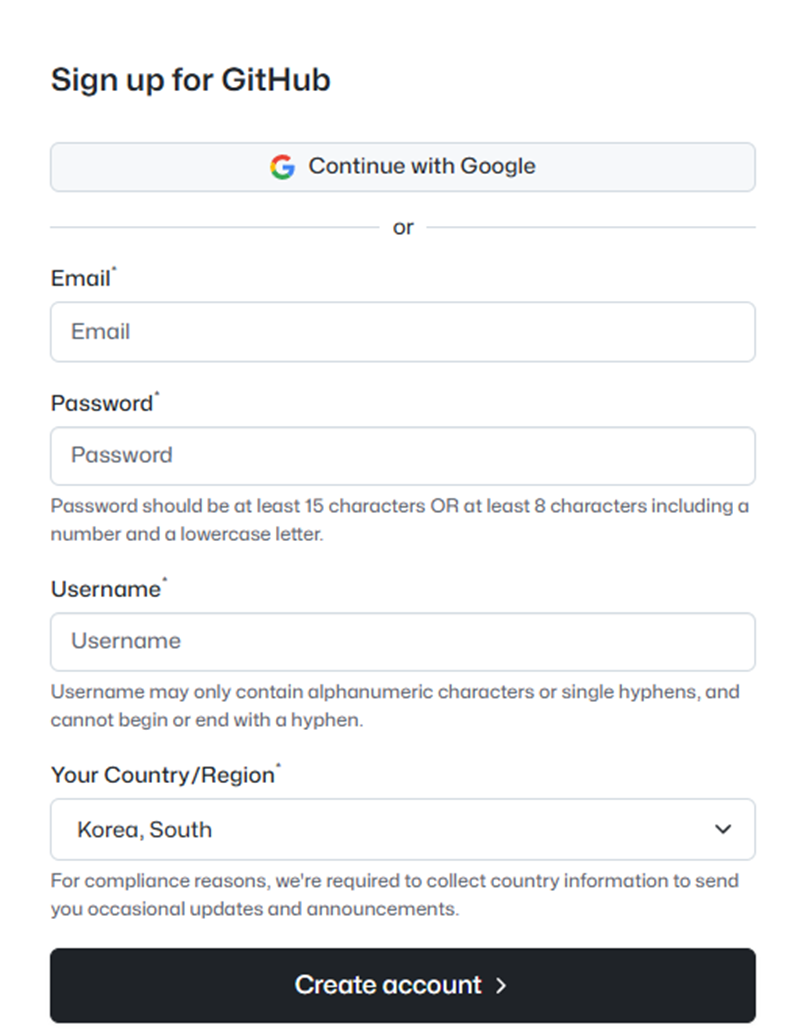Choose Continue with Google sign-up
The image size is (795, 1034).
(403, 167)
